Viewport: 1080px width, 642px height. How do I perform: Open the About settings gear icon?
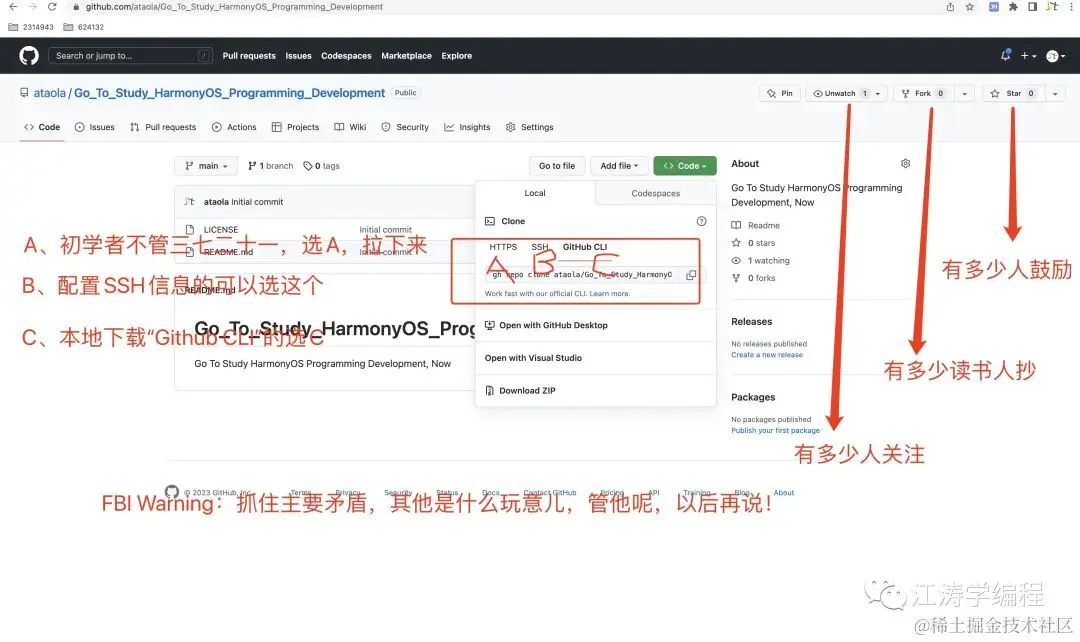(x=906, y=164)
